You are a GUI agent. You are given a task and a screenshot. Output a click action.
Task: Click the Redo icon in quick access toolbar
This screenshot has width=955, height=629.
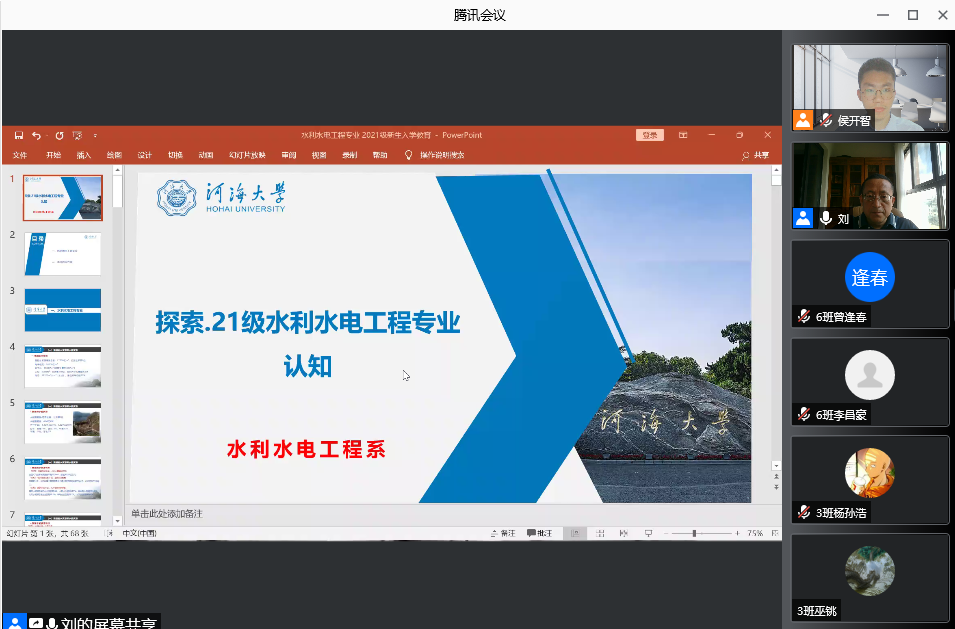pyautogui.click(x=59, y=135)
